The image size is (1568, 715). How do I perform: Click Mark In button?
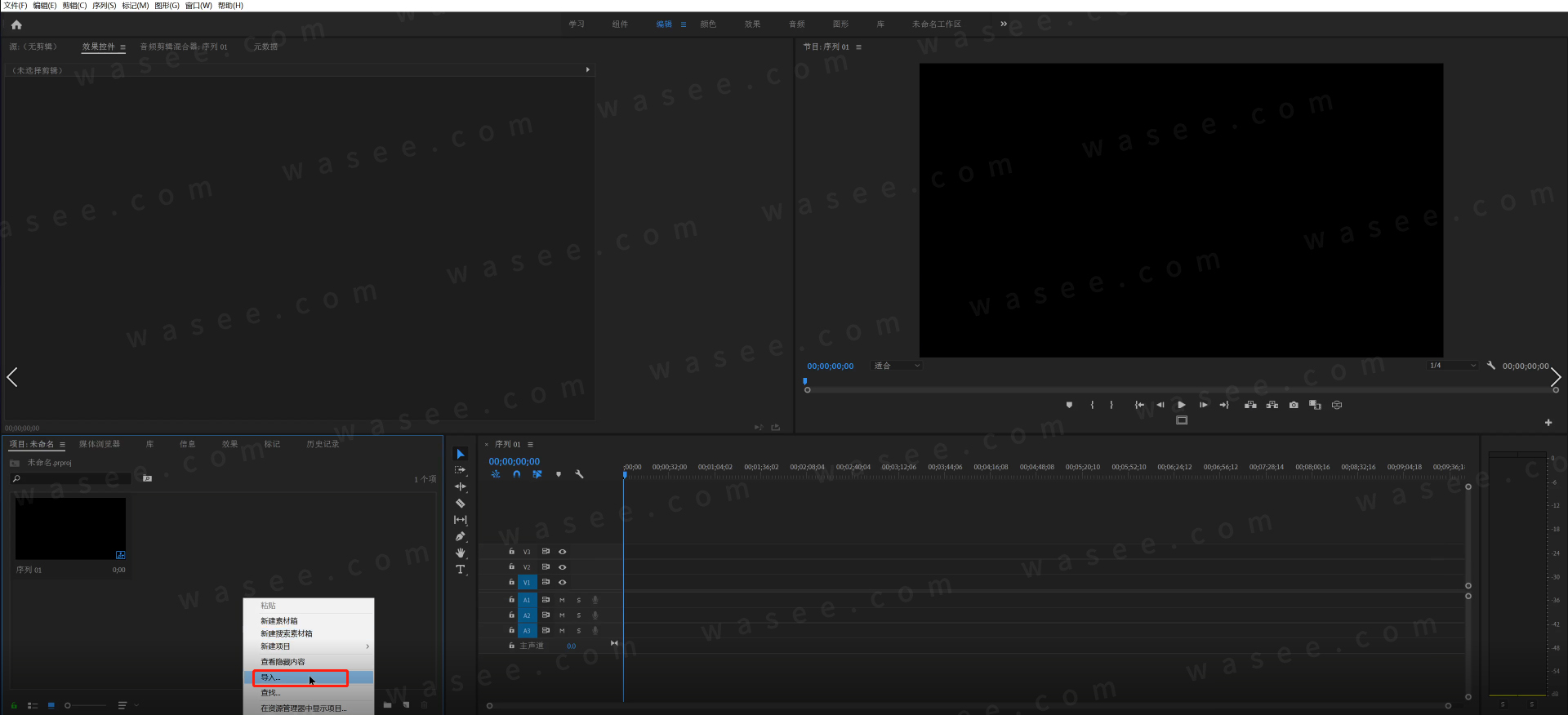[x=1092, y=405]
